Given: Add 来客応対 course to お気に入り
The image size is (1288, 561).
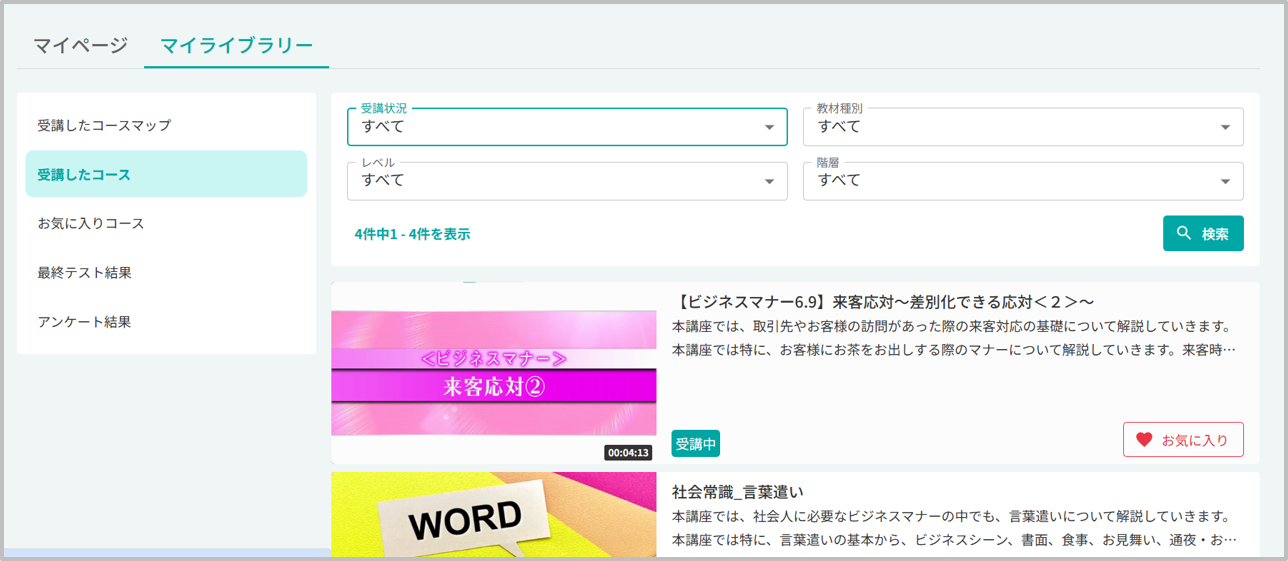Looking at the screenshot, I should [x=1183, y=439].
